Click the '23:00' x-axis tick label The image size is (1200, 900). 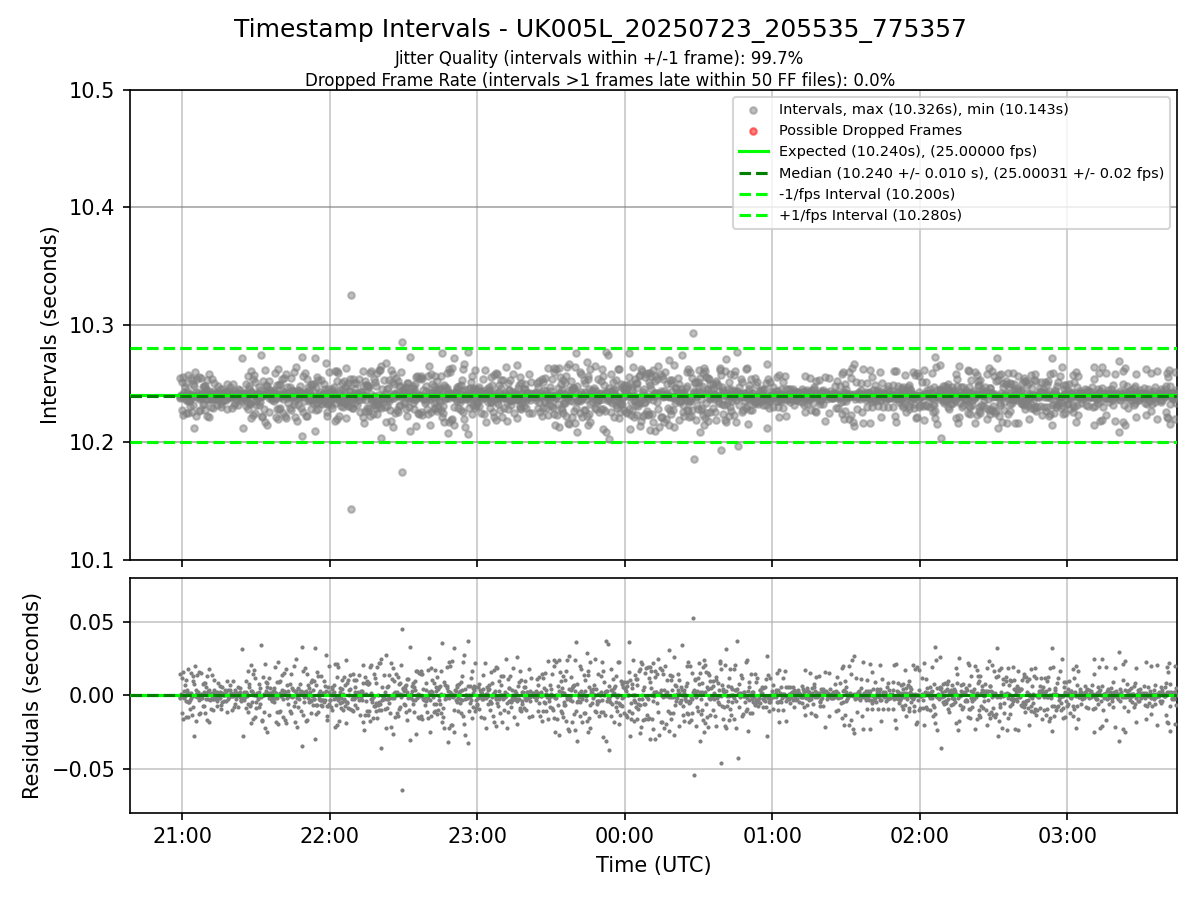point(476,834)
